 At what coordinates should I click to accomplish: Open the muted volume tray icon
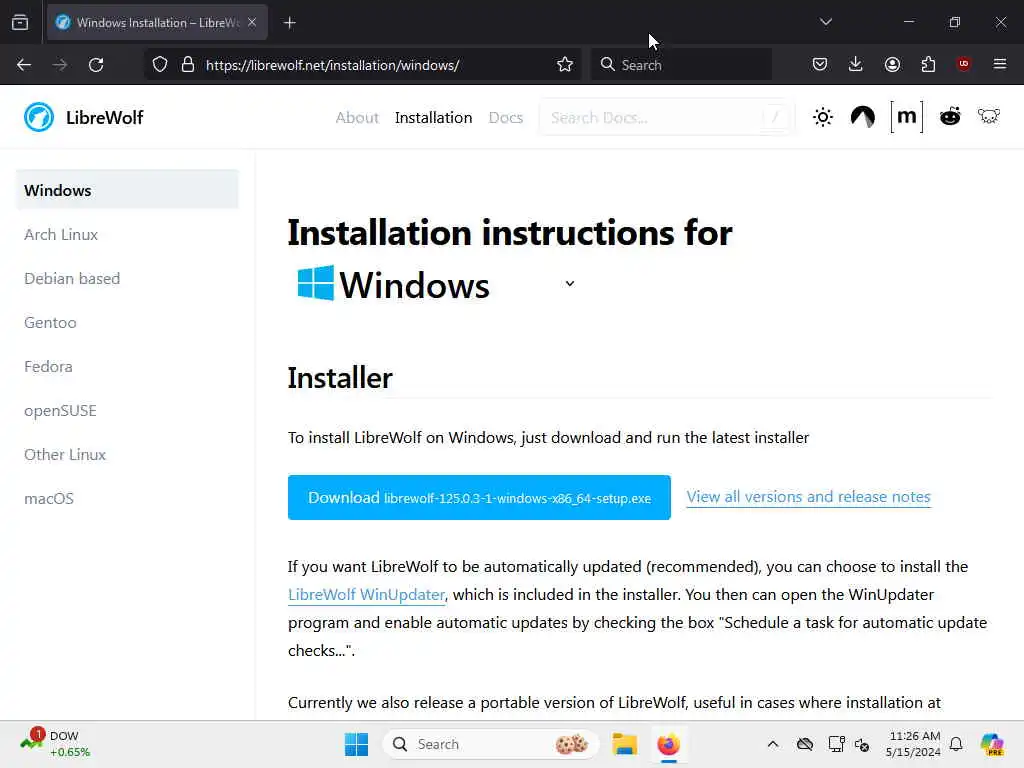[862, 744]
